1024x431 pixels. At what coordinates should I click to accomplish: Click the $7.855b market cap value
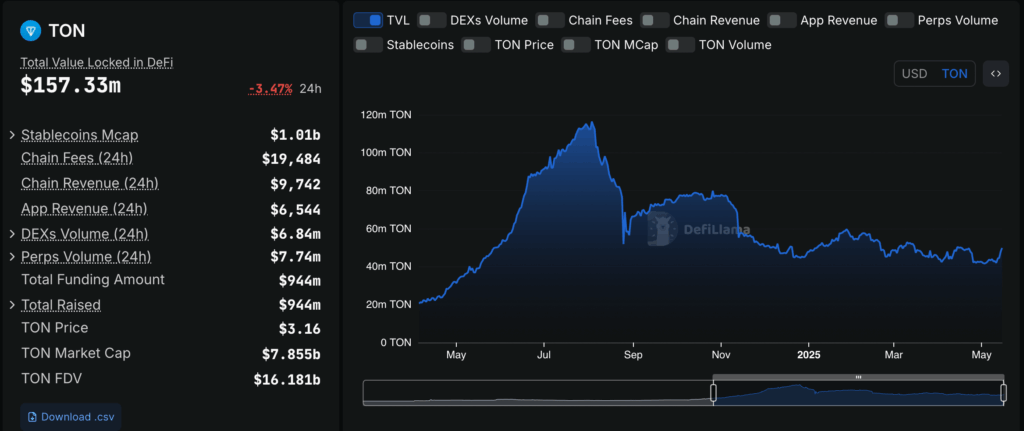point(291,354)
